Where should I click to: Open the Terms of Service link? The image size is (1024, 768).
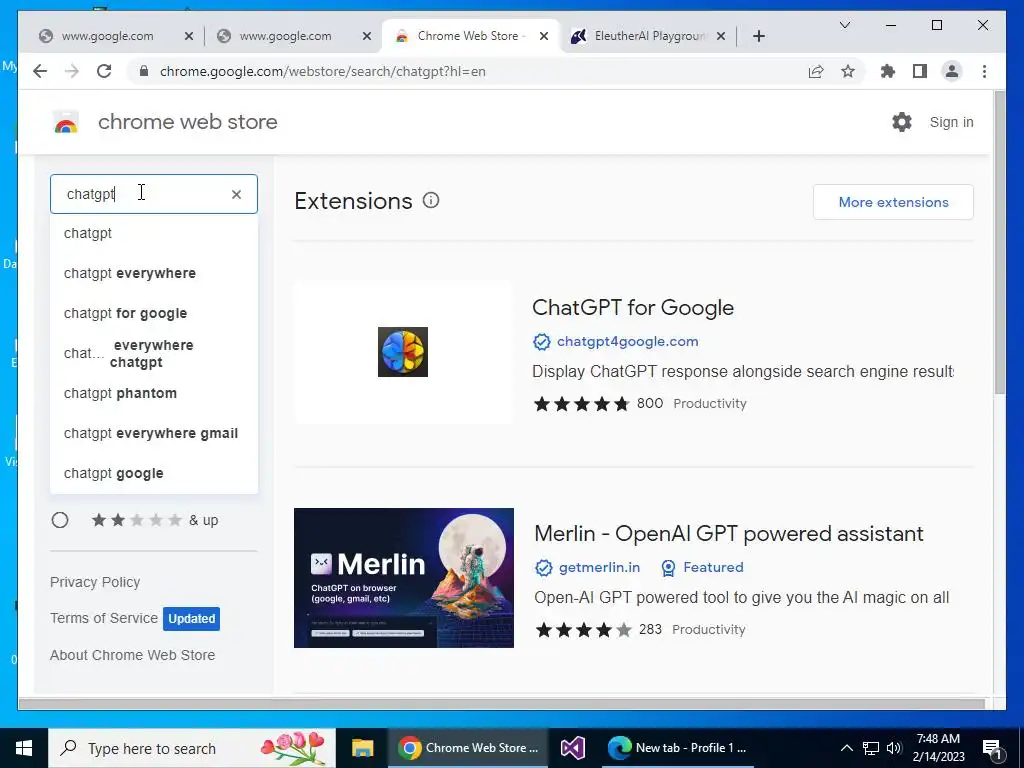tap(104, 618)
